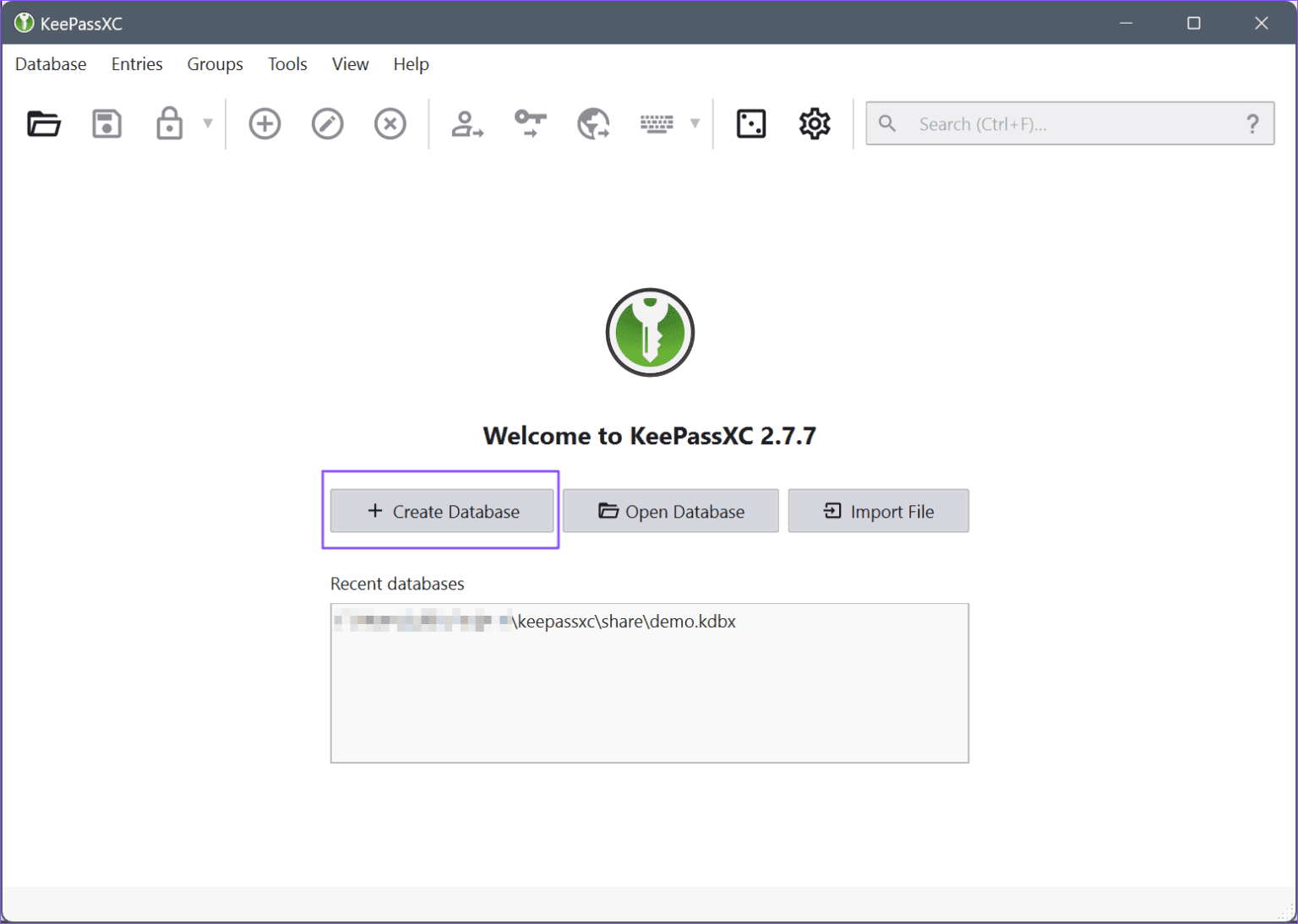Image resolution: width=1298 pixels, height=924 pixels.
Task: Open the Tools menu
Action: (x=286, y=64)
